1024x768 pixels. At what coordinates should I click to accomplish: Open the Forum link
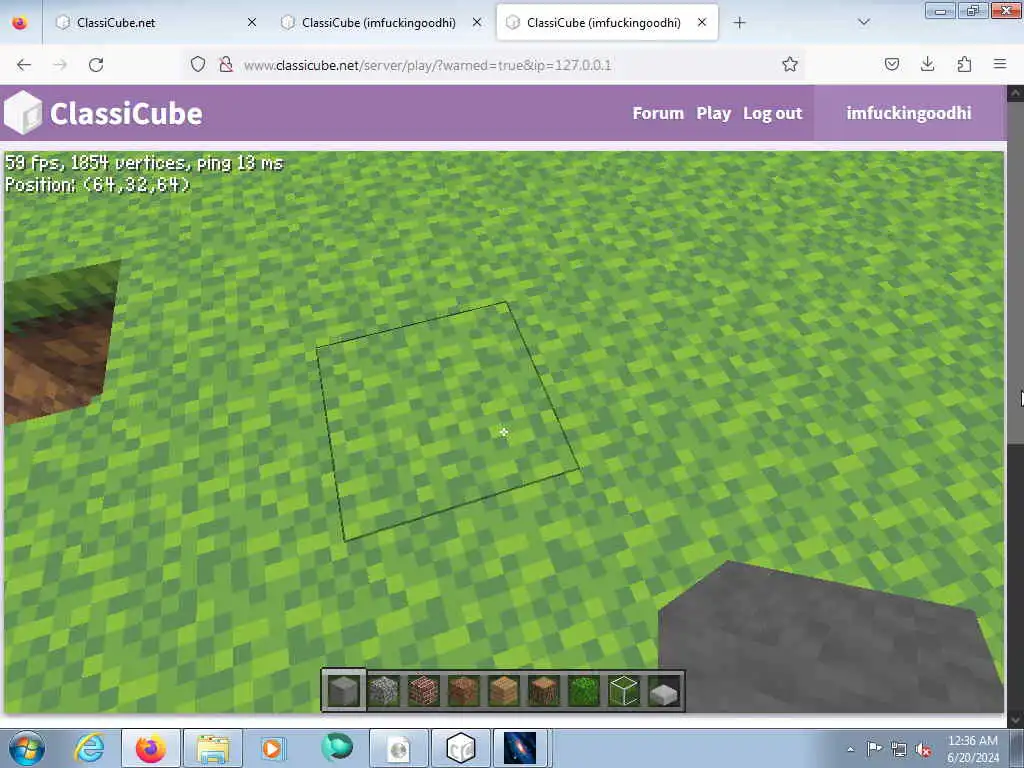click(658, 113)
